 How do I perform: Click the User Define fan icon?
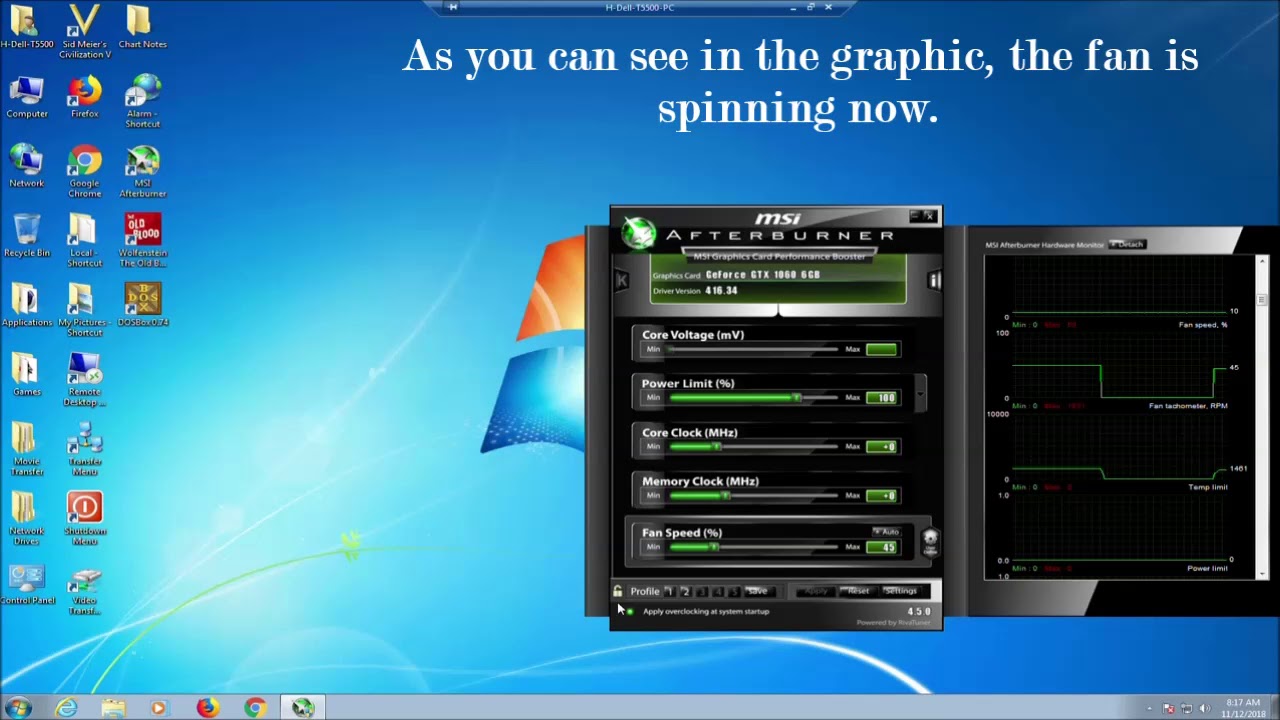930,541
